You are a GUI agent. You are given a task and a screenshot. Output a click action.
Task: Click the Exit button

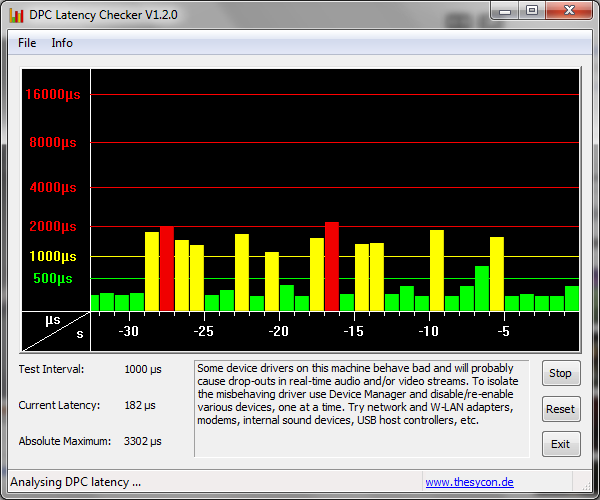(561, 444)
